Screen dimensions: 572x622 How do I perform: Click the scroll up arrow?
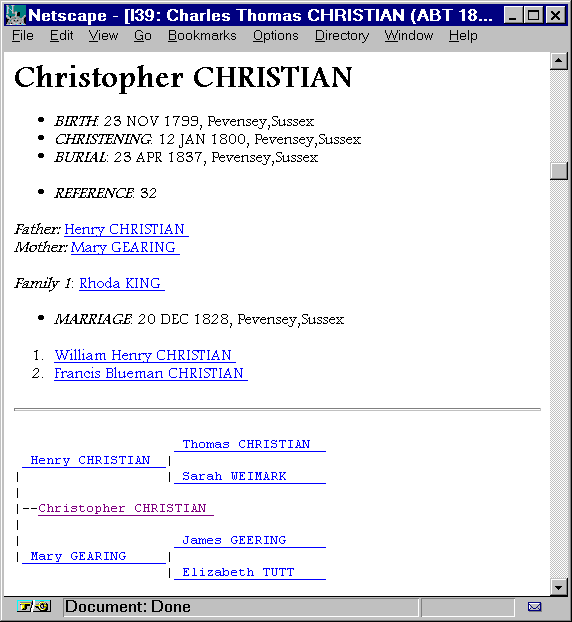point(559,61)
